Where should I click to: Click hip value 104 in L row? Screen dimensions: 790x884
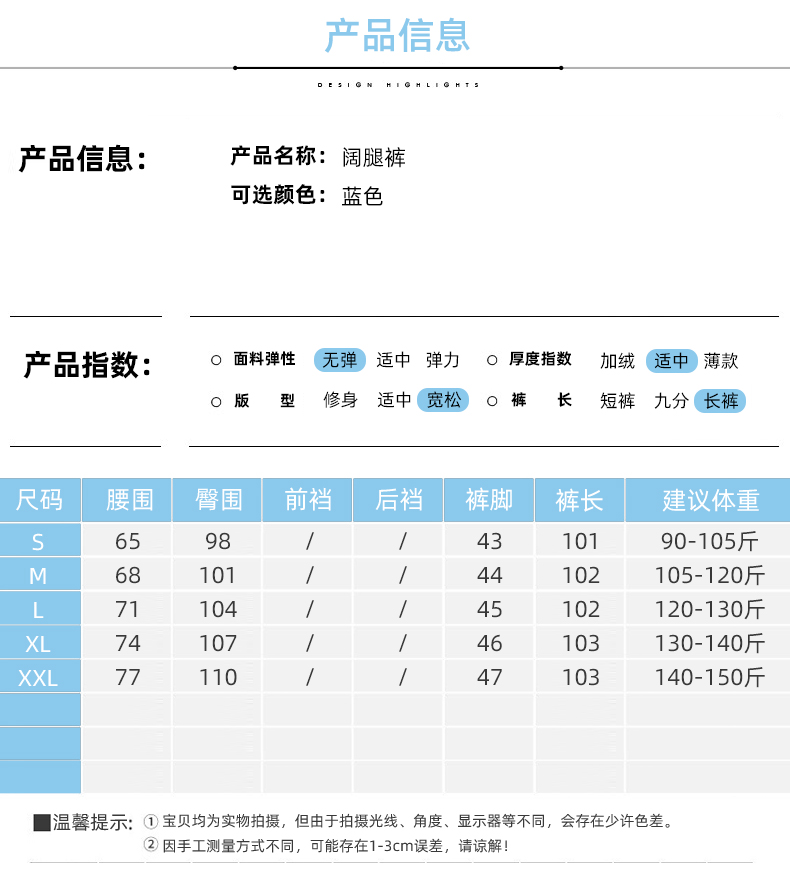tap(218, 609)
